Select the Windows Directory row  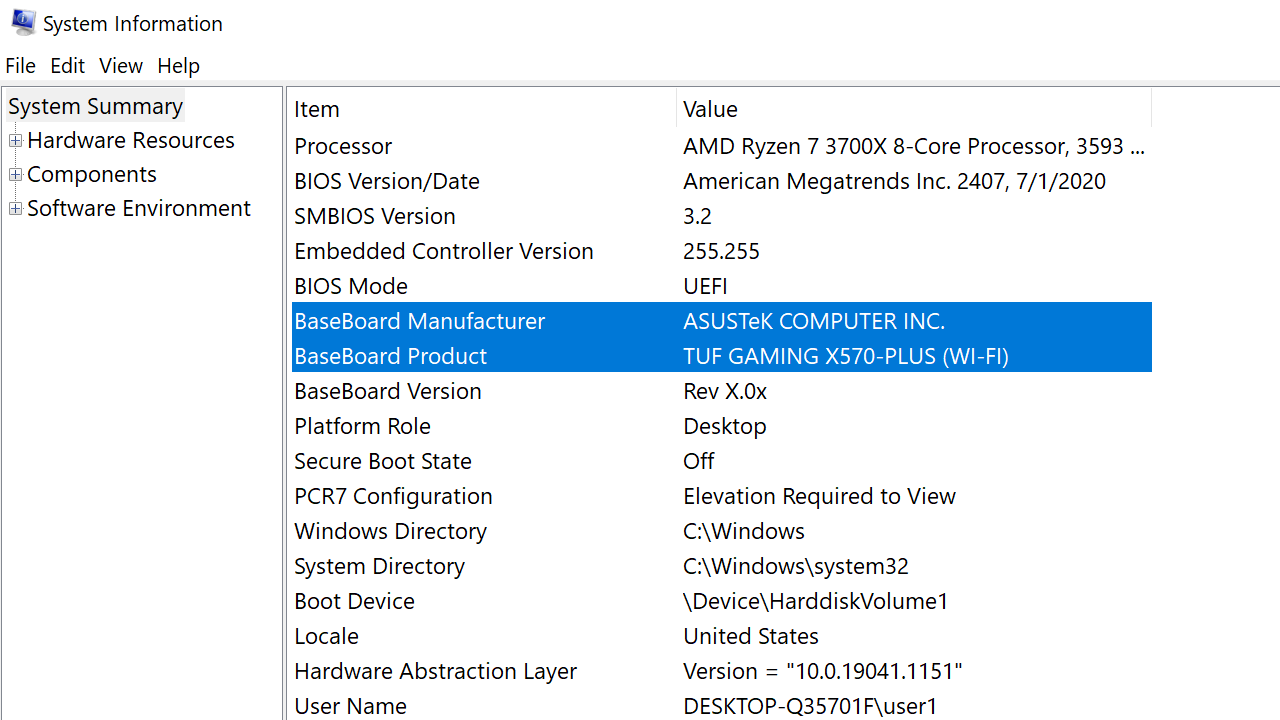pyautogui.click(x=721, y=531)
